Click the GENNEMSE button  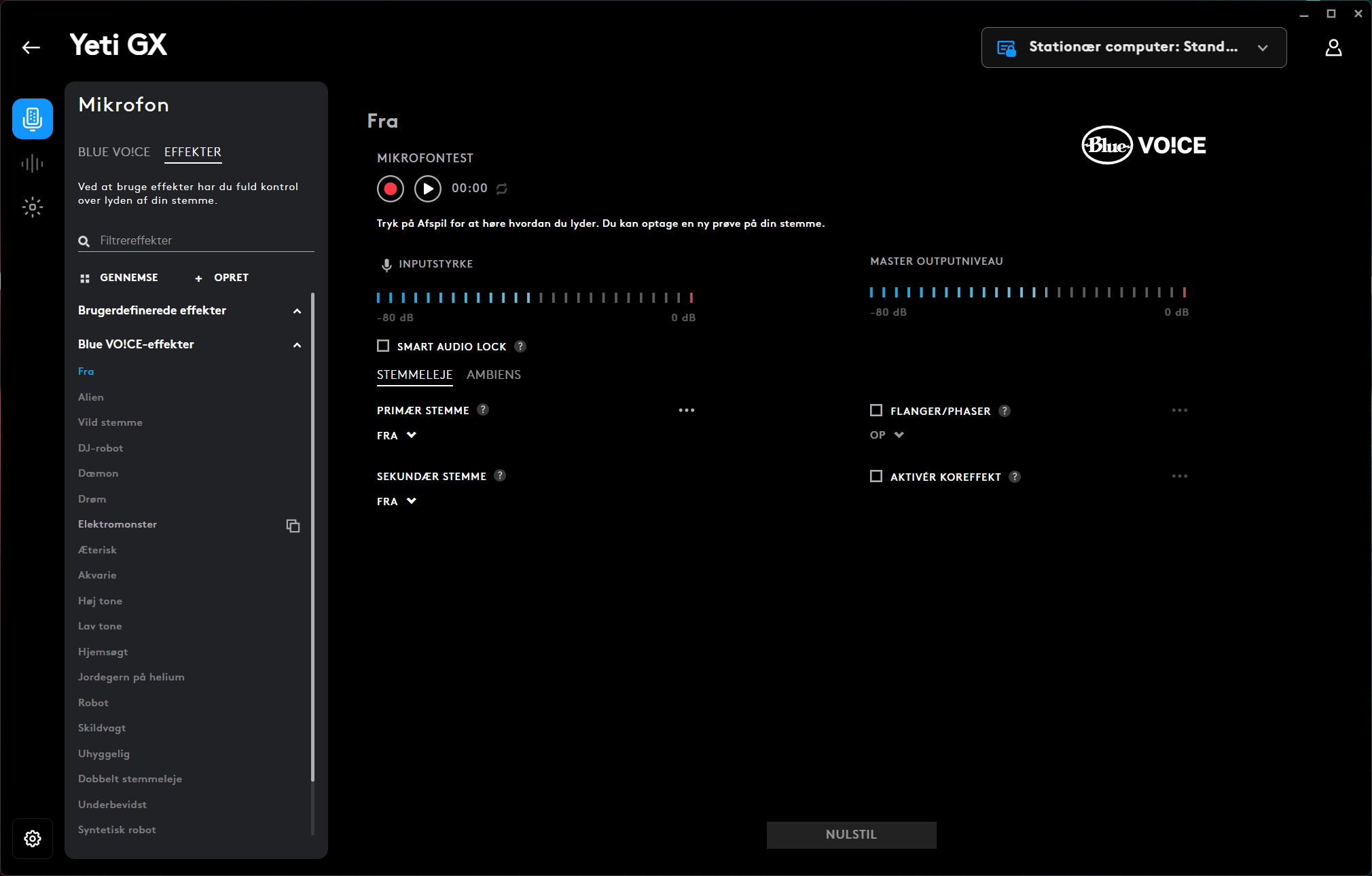119,278
